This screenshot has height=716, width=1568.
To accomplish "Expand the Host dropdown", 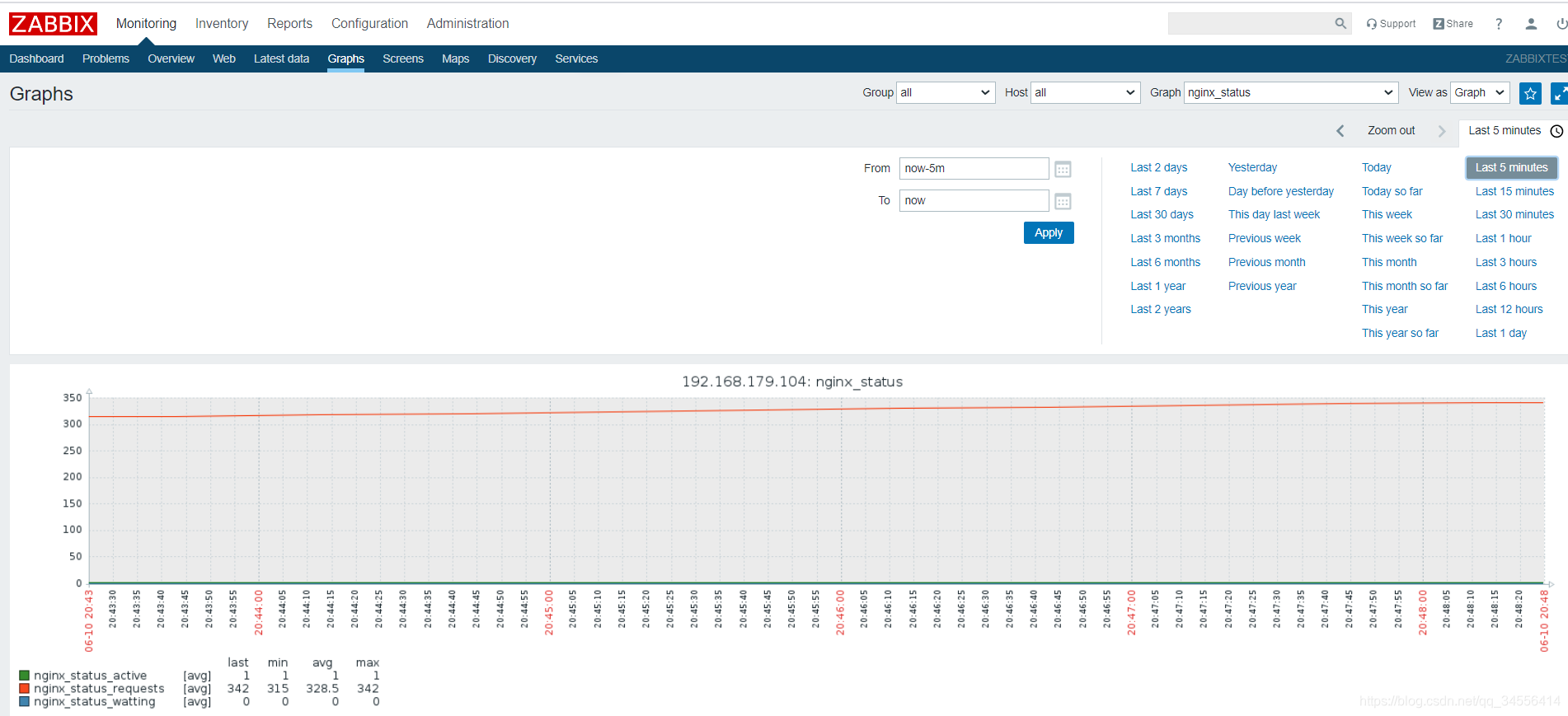I will (1086, 92).
